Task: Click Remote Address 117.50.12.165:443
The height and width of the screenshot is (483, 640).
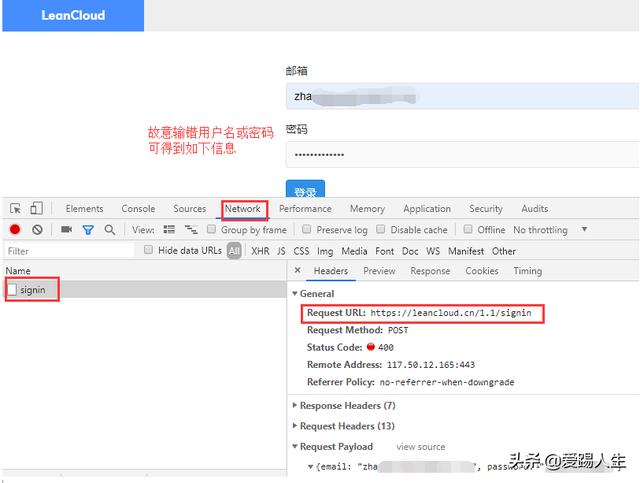Action: coord(431,365)
